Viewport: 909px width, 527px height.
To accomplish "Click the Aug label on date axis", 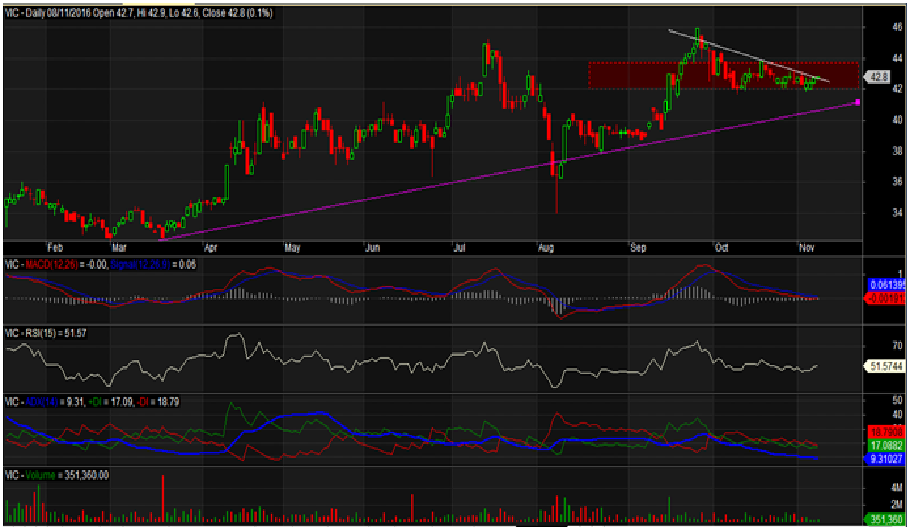I will point(545,246).
